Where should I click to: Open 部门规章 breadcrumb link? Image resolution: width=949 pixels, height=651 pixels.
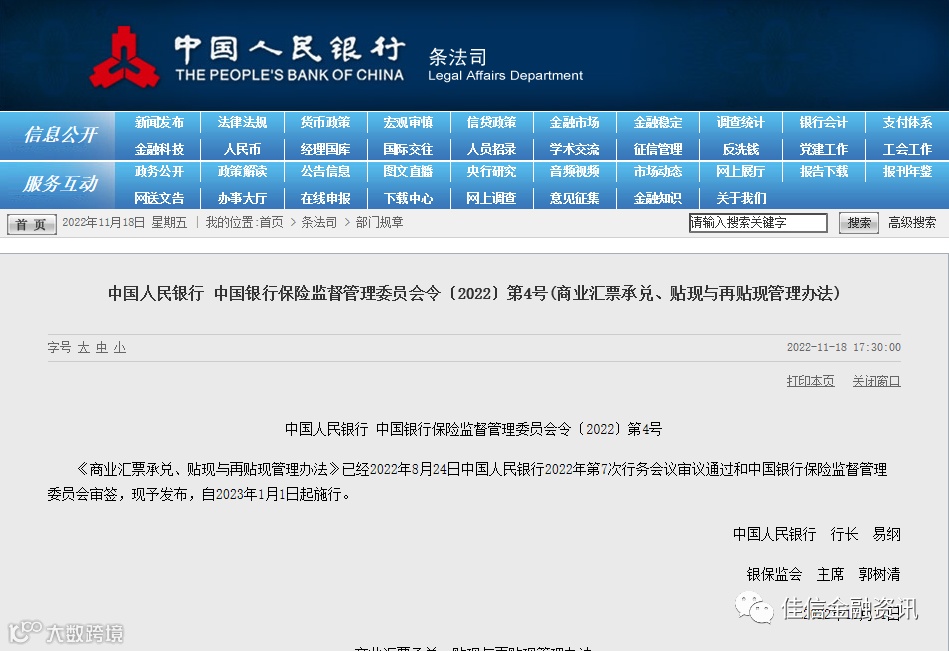pyautogui.click(x=379, y=223)
